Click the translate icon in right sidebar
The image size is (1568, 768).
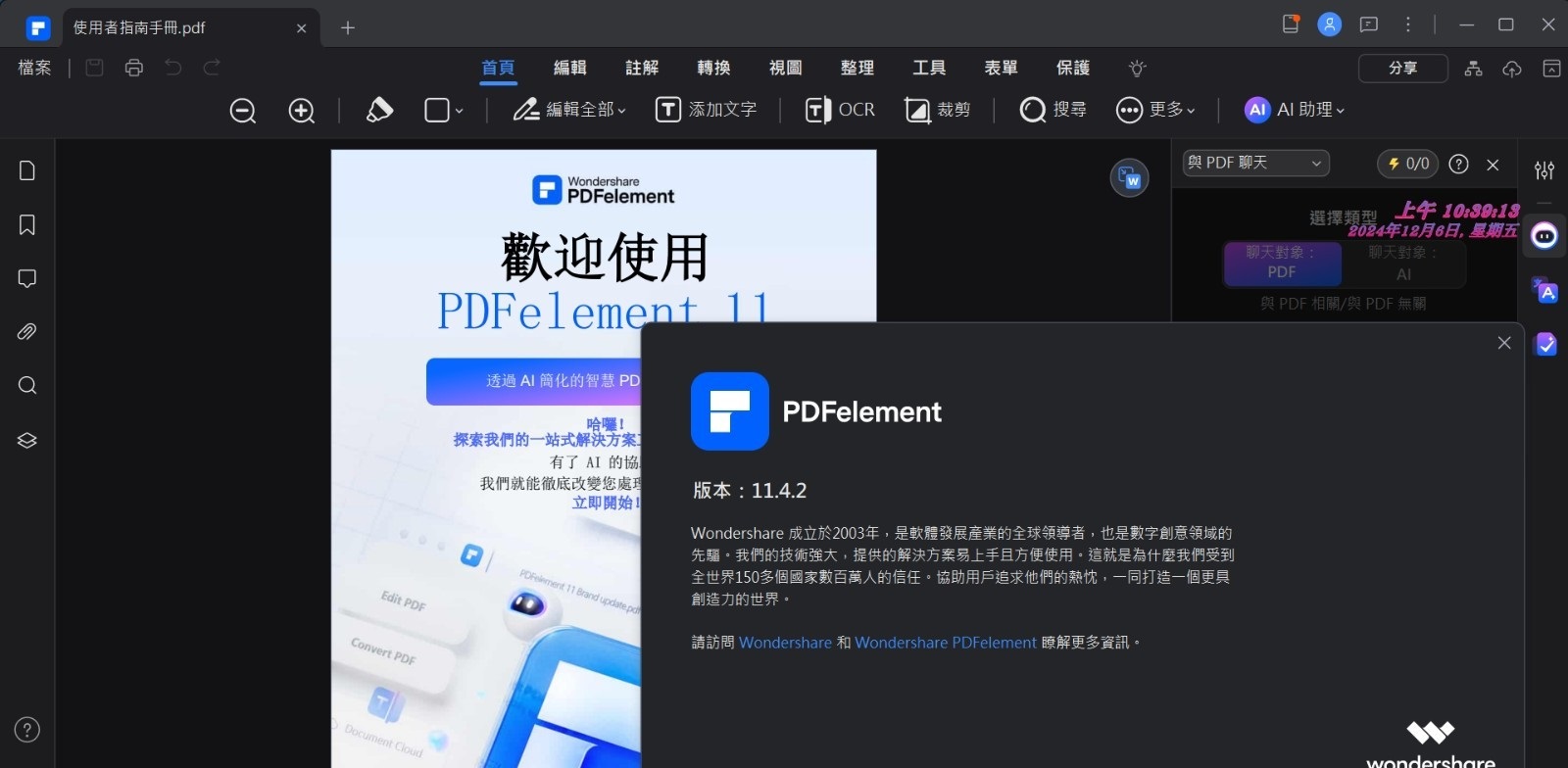[1545, 290]
